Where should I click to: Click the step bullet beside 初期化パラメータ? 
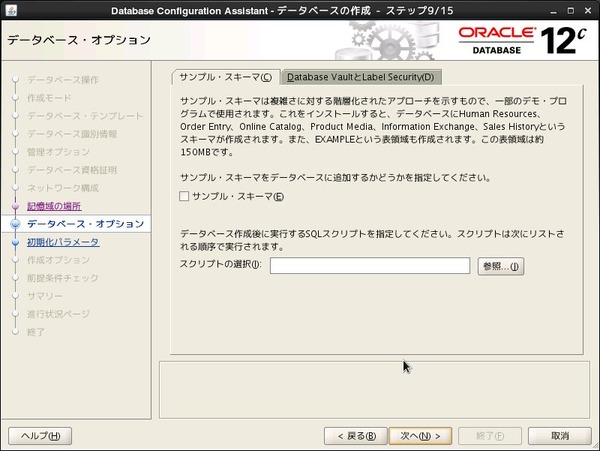coord(15,242)
